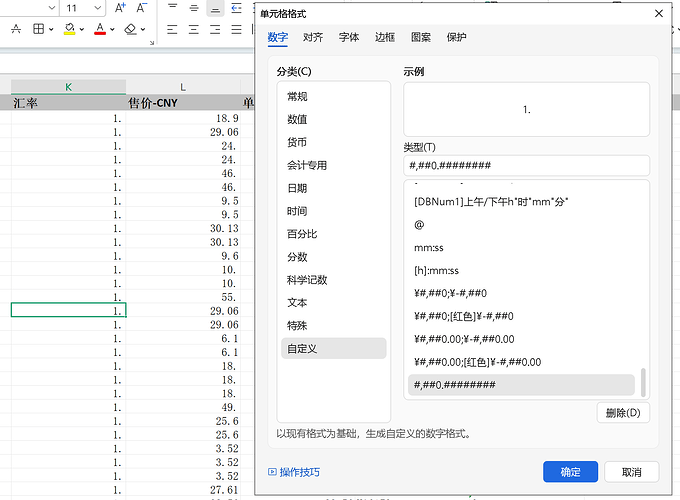Screen dimensions: 680x500
Task: Apply strikethrough text formatting
Action: [16, 29]
